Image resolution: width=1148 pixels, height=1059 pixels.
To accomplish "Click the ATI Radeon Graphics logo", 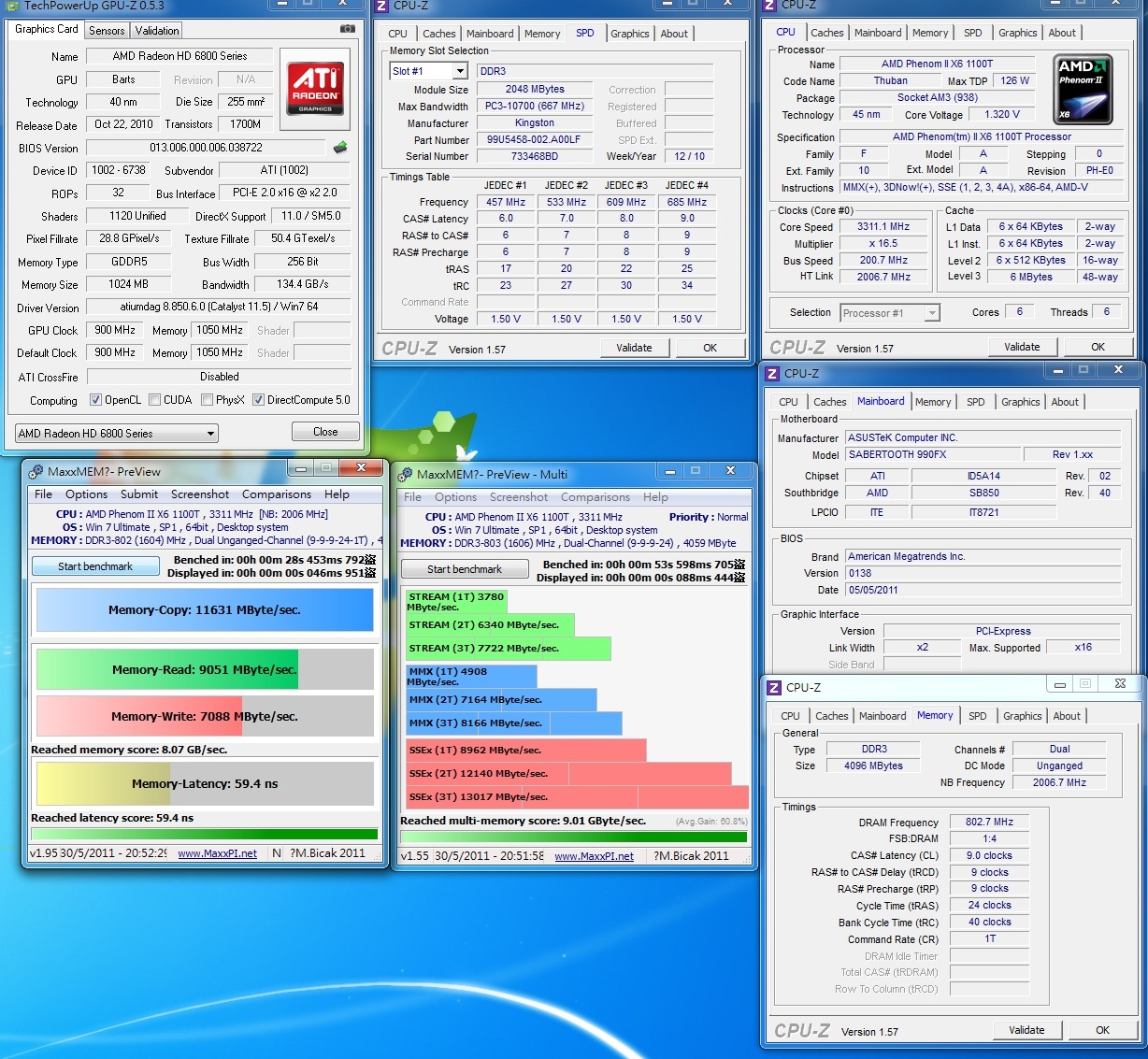I will (x=315, y=89).
